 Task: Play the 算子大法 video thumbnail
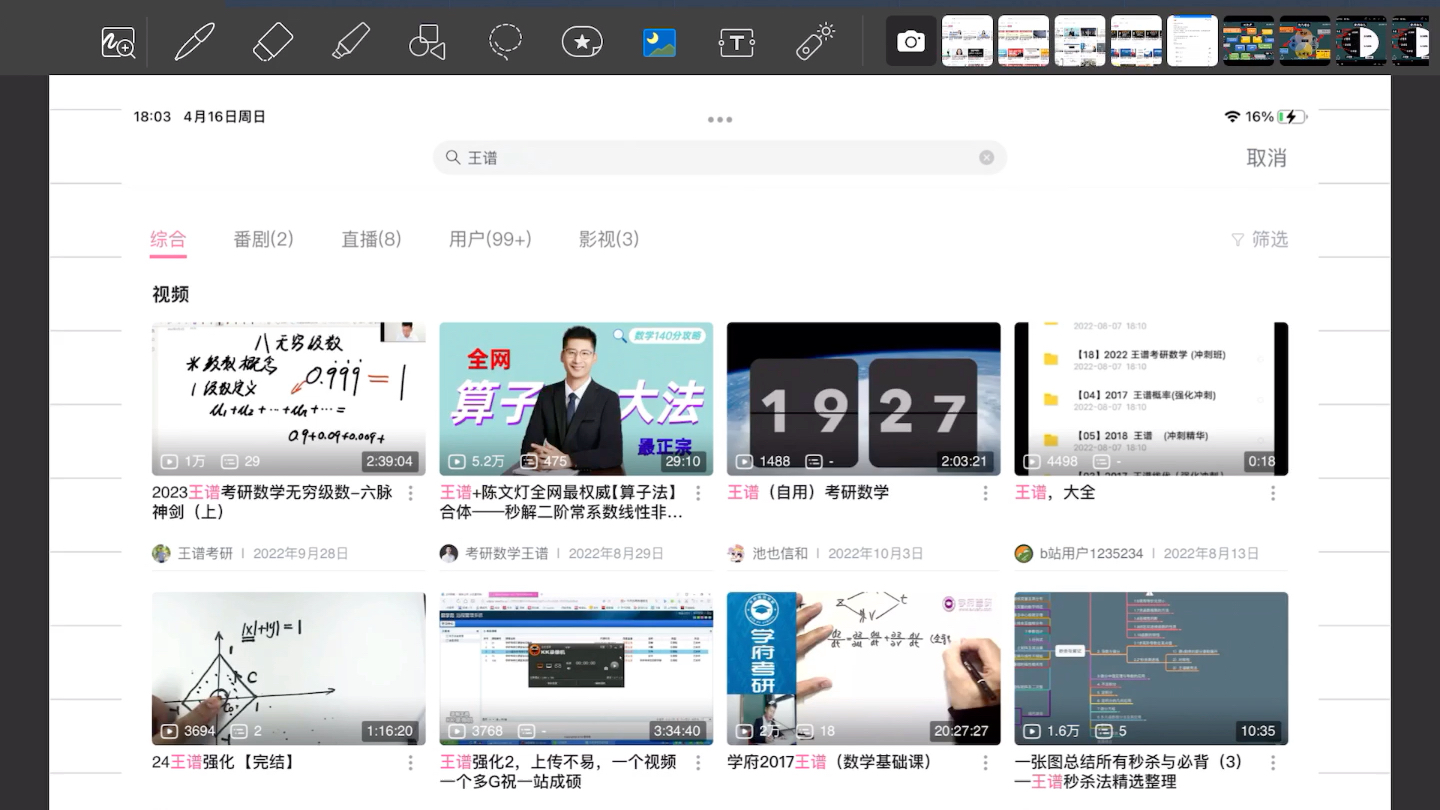(x=576, y=399)
